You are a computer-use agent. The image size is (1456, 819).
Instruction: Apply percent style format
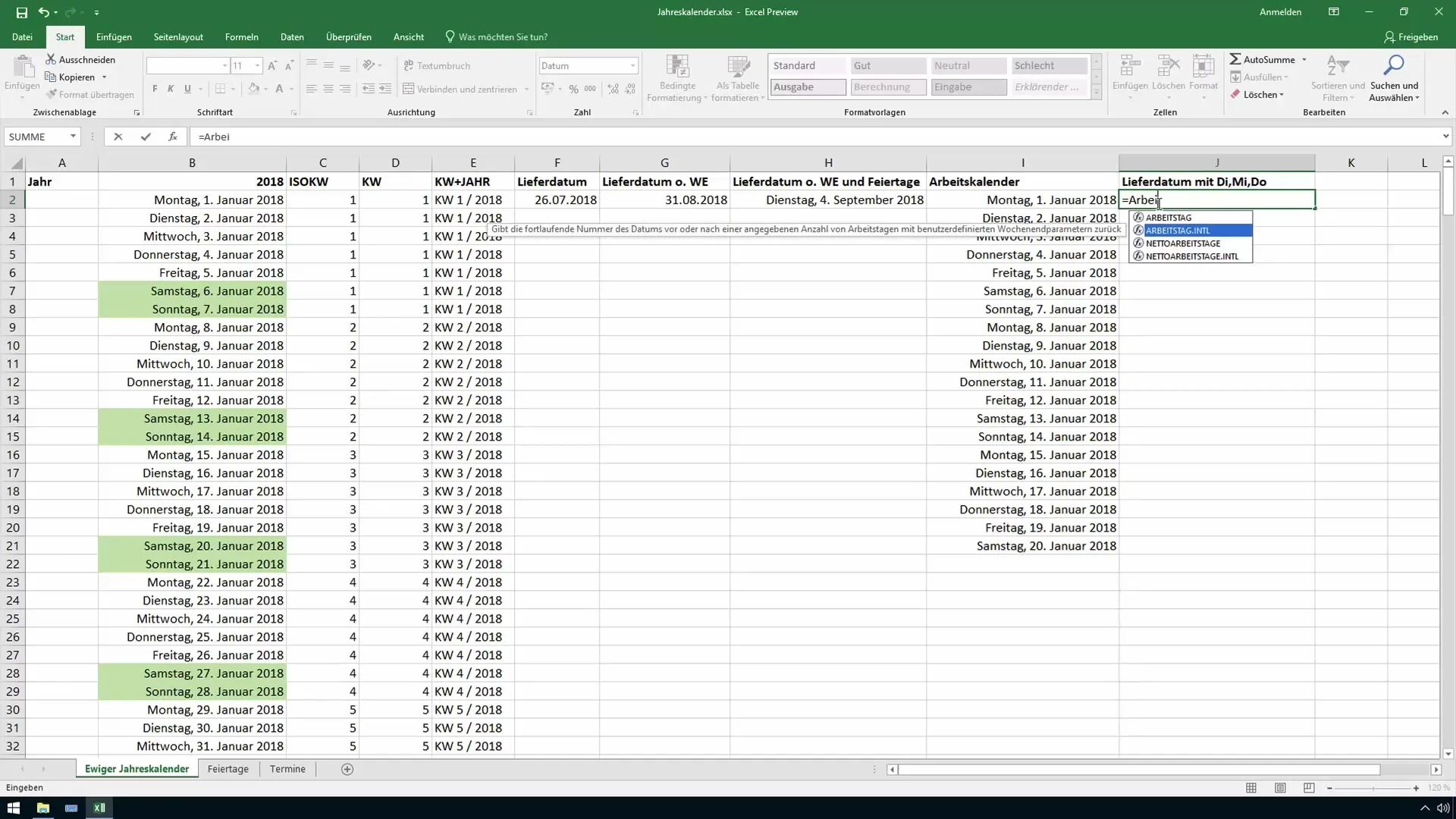point(573,89)
